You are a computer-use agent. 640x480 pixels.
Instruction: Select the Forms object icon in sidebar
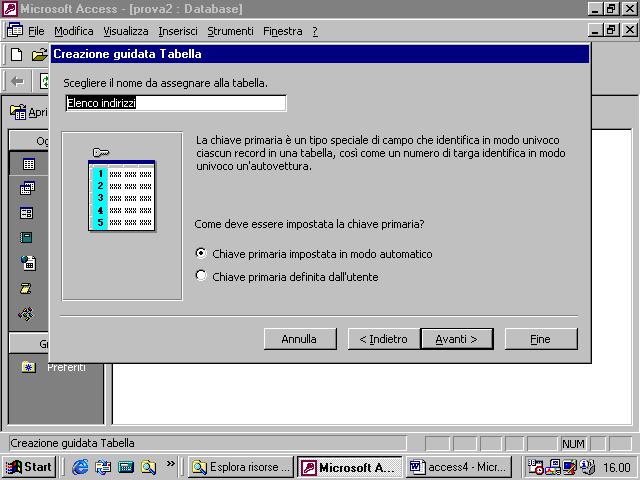point(27,213)
